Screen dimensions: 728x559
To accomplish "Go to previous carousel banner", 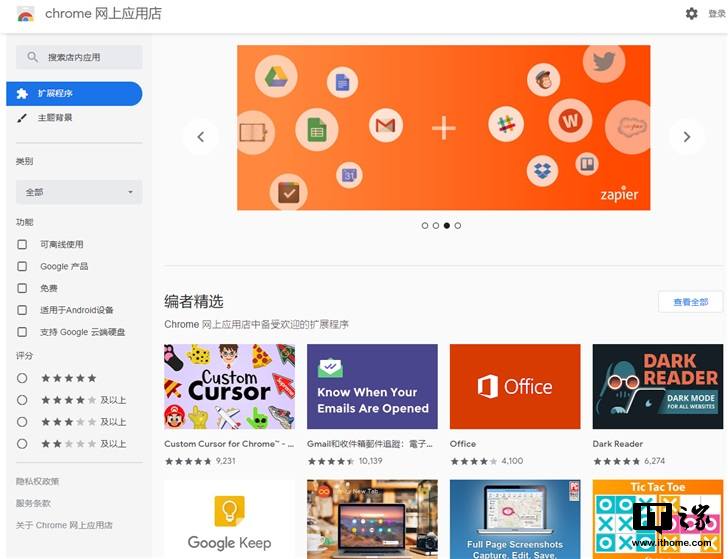I will click(x=200, y=137).
